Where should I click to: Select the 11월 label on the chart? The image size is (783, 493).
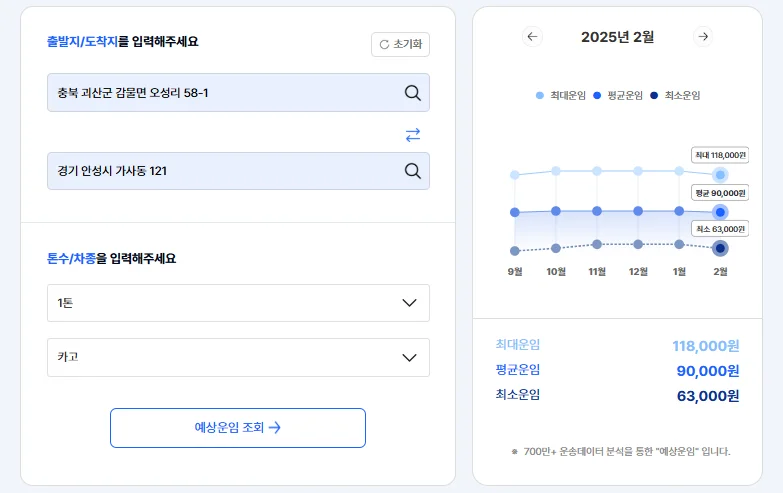point(597,271)
